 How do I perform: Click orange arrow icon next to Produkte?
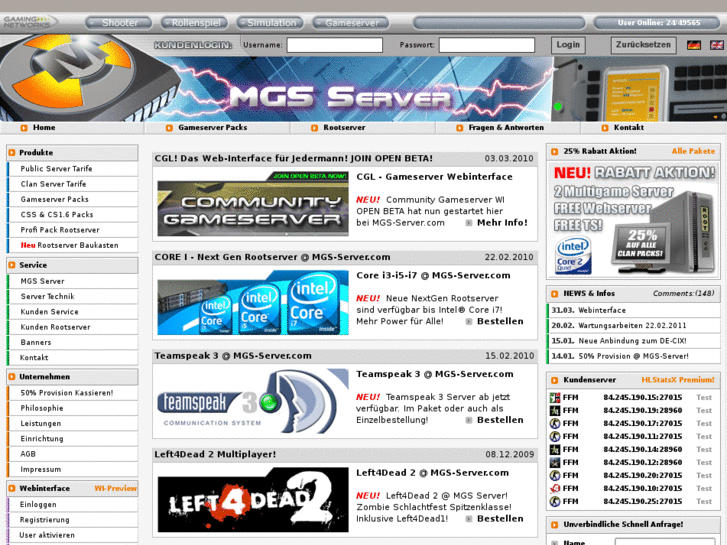click(x=12, y=153)
